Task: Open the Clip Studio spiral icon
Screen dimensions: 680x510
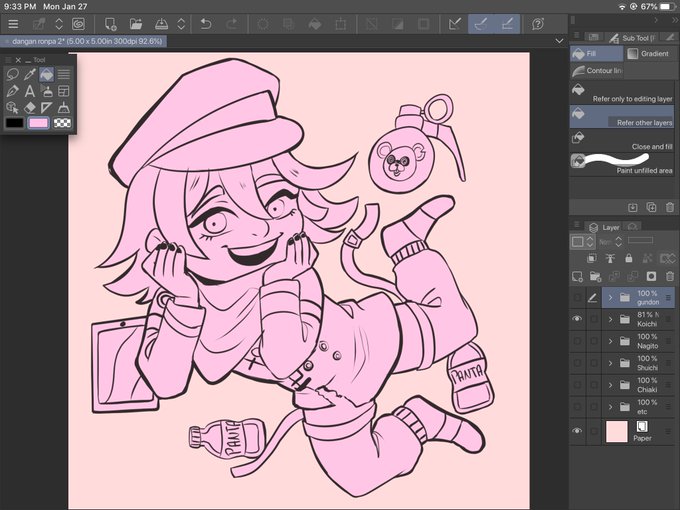Action: click(x=78, y=24)
